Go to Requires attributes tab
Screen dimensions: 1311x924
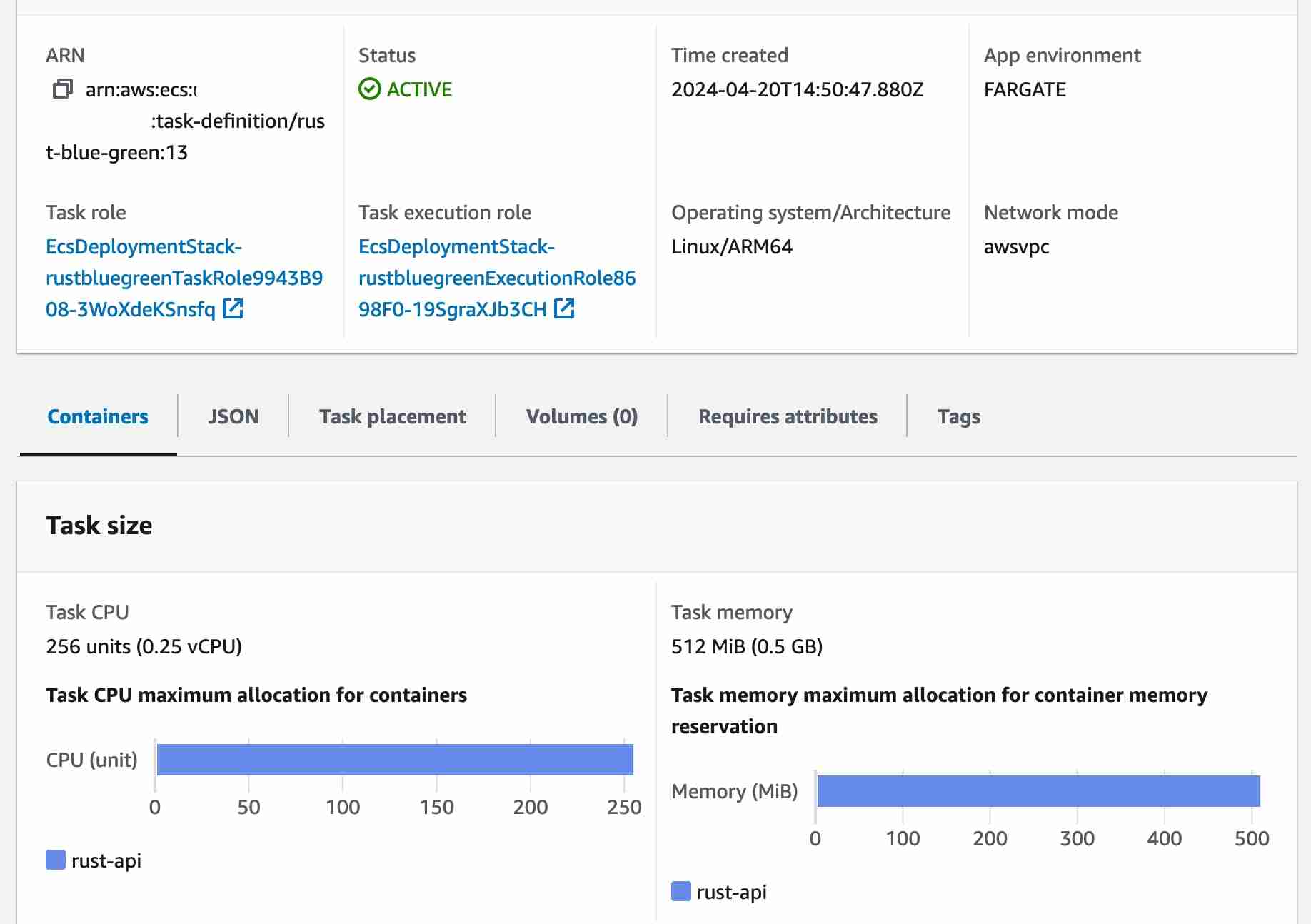coord(787,416)
